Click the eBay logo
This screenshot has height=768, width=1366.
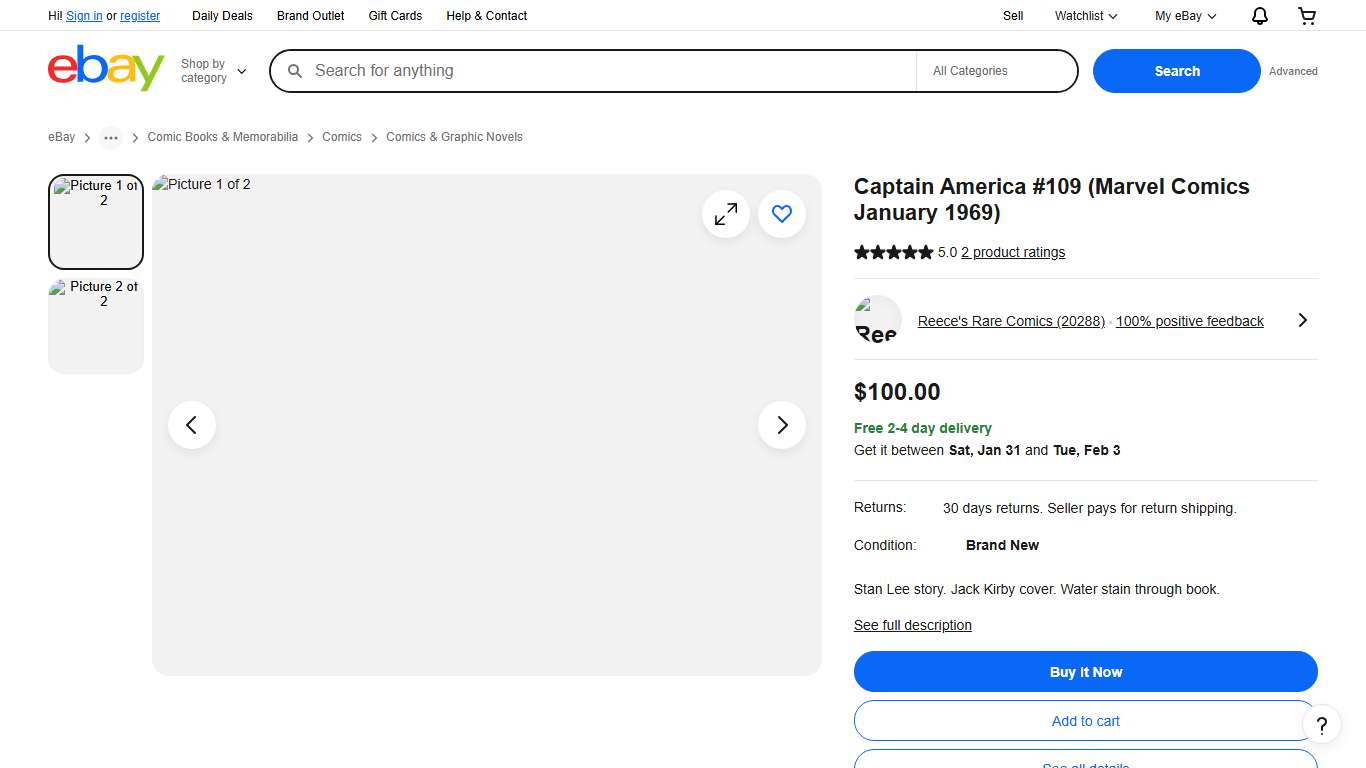click(105, 69)
